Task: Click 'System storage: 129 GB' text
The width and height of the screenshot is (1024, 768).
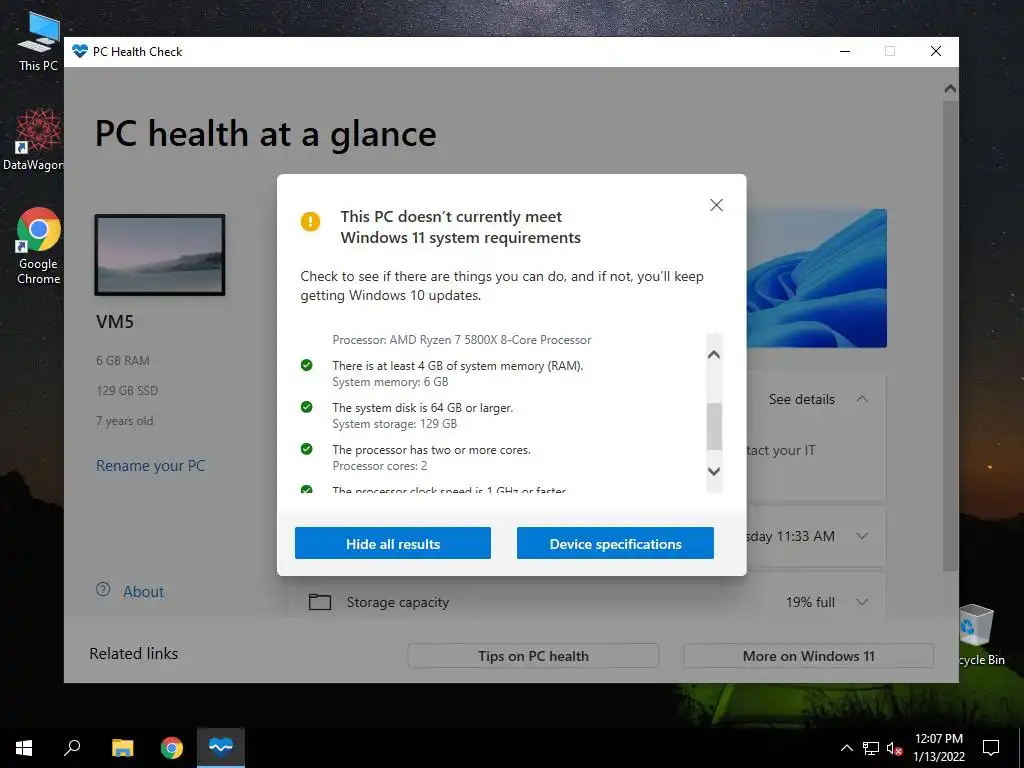Action: tap(394, 424)
